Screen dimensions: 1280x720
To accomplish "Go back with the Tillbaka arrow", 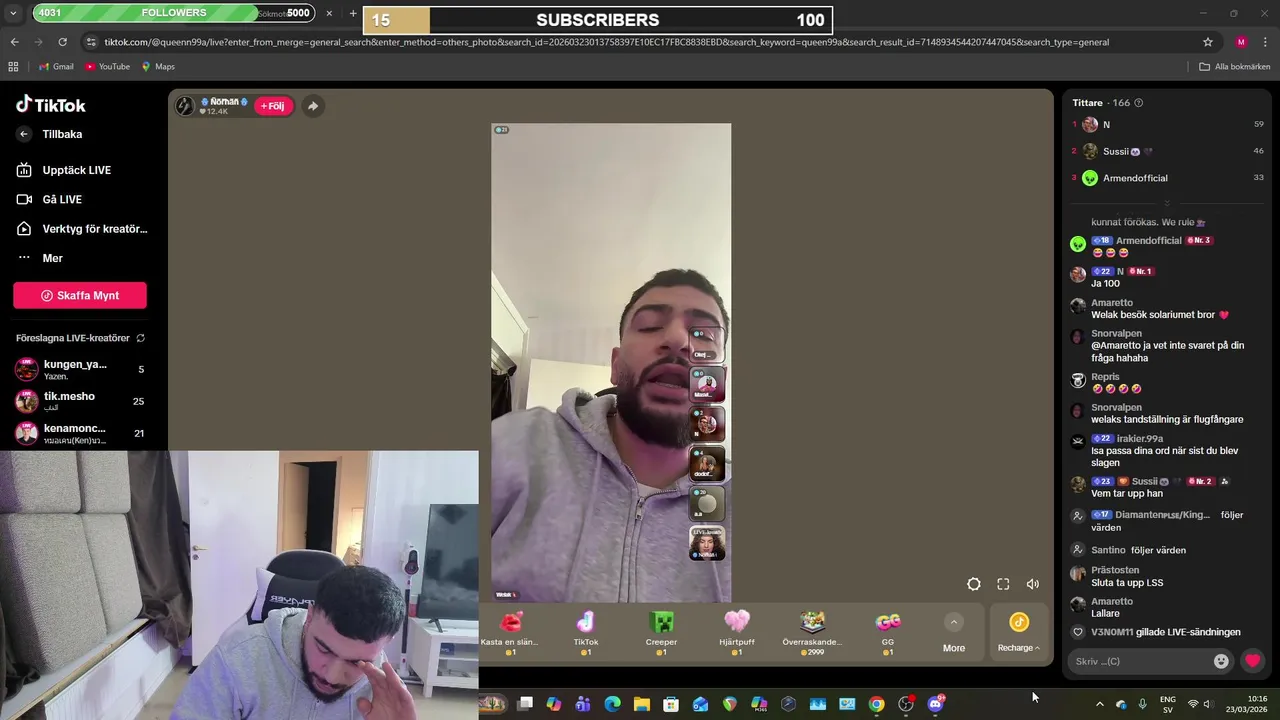I will pyautogui.click(x=24, y=134).
